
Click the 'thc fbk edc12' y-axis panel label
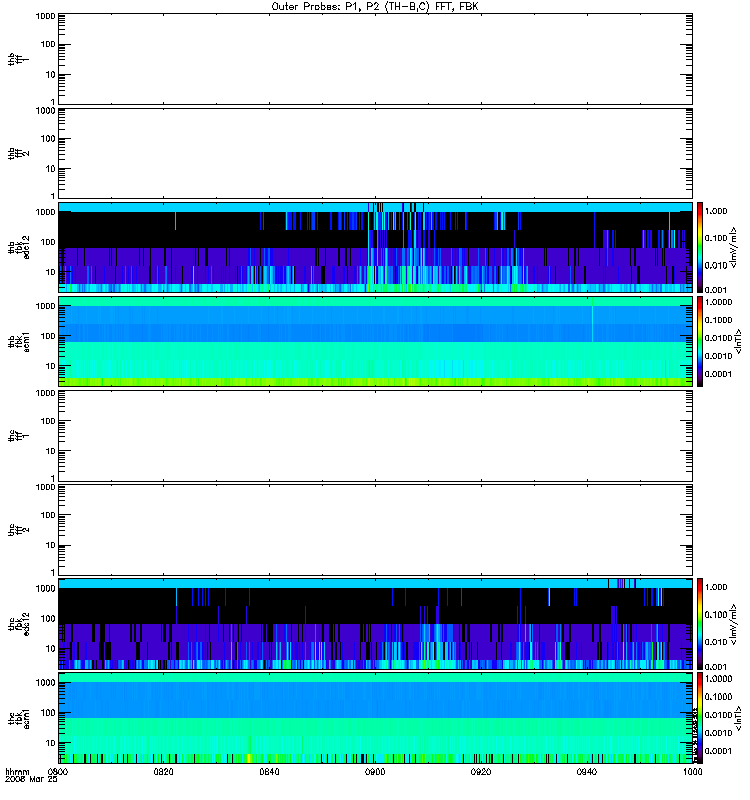pos(18,624)
